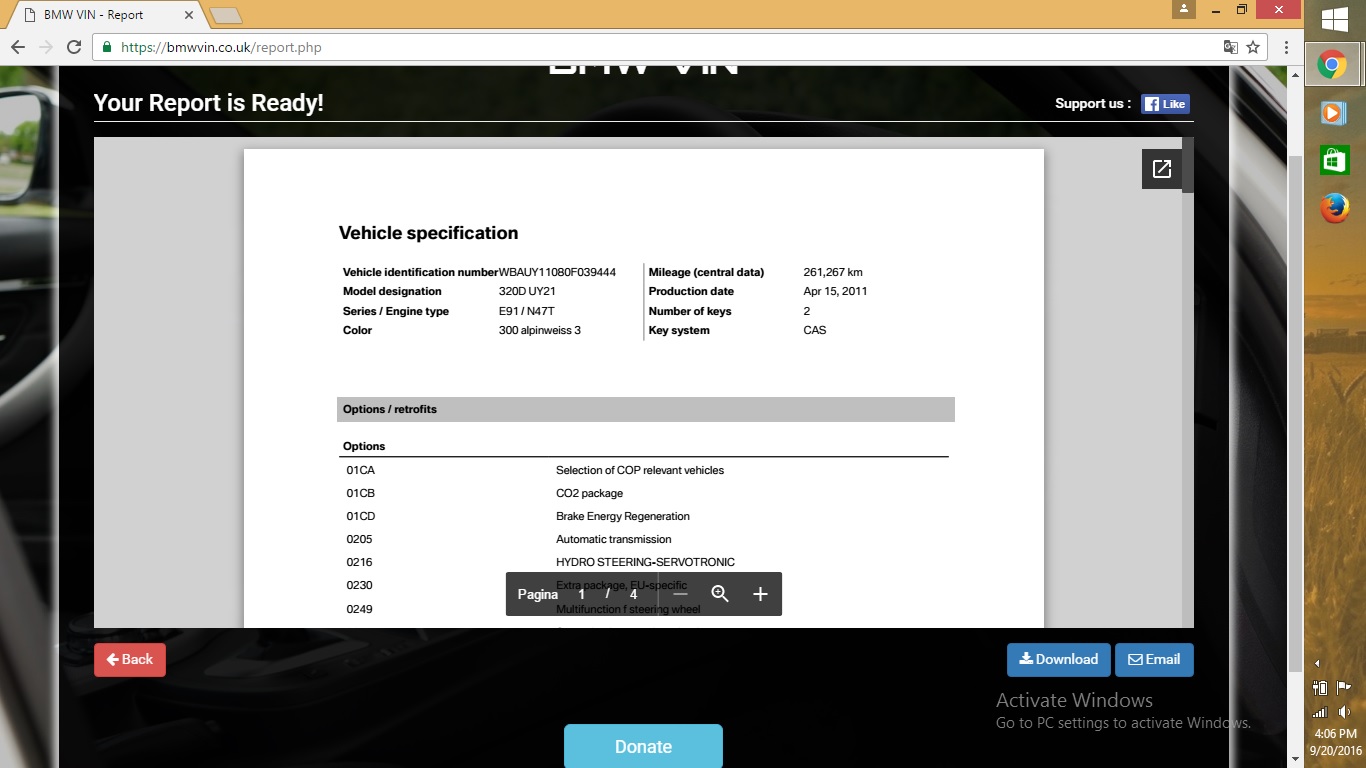
Task: Restore down the Chrome window
Action: 1241,8
